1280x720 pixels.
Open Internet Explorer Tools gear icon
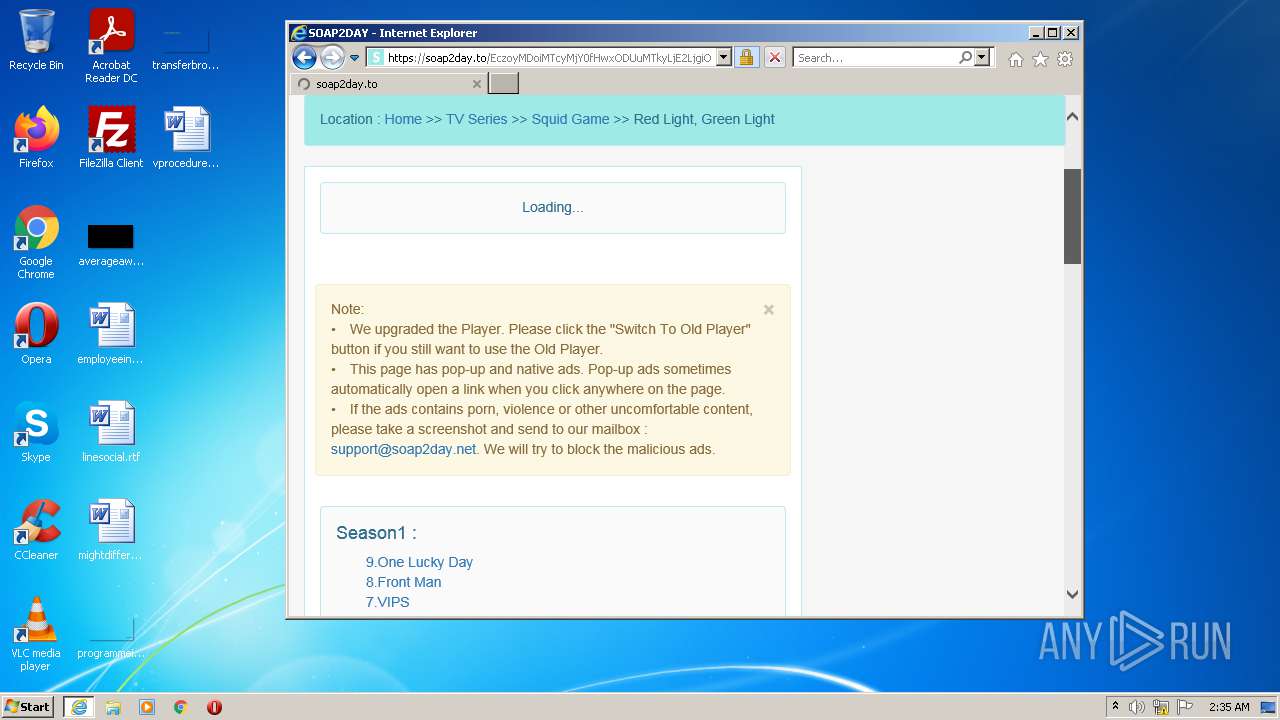pos(1065,59)
